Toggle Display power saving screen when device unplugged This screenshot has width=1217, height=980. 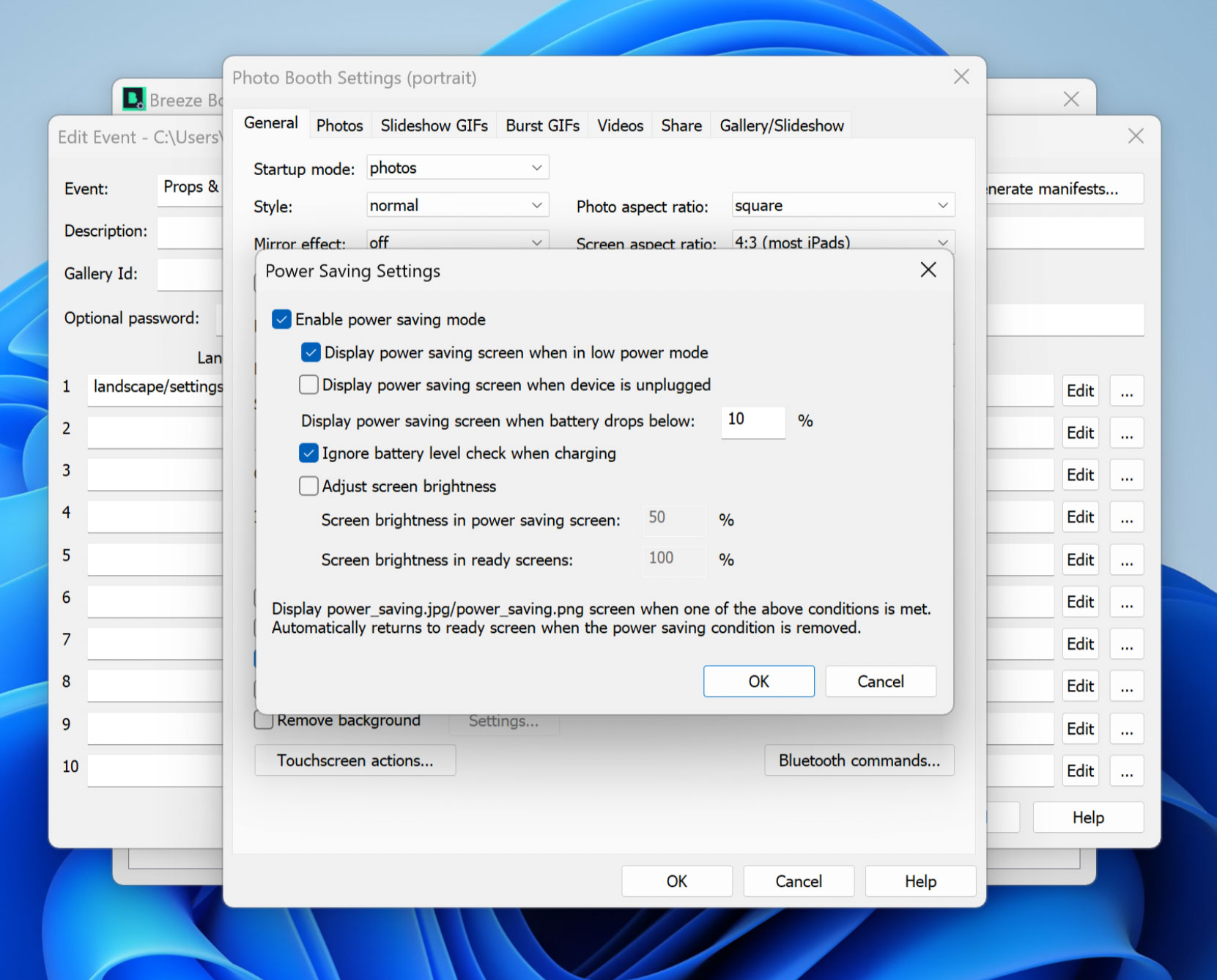tap(309, 385)
